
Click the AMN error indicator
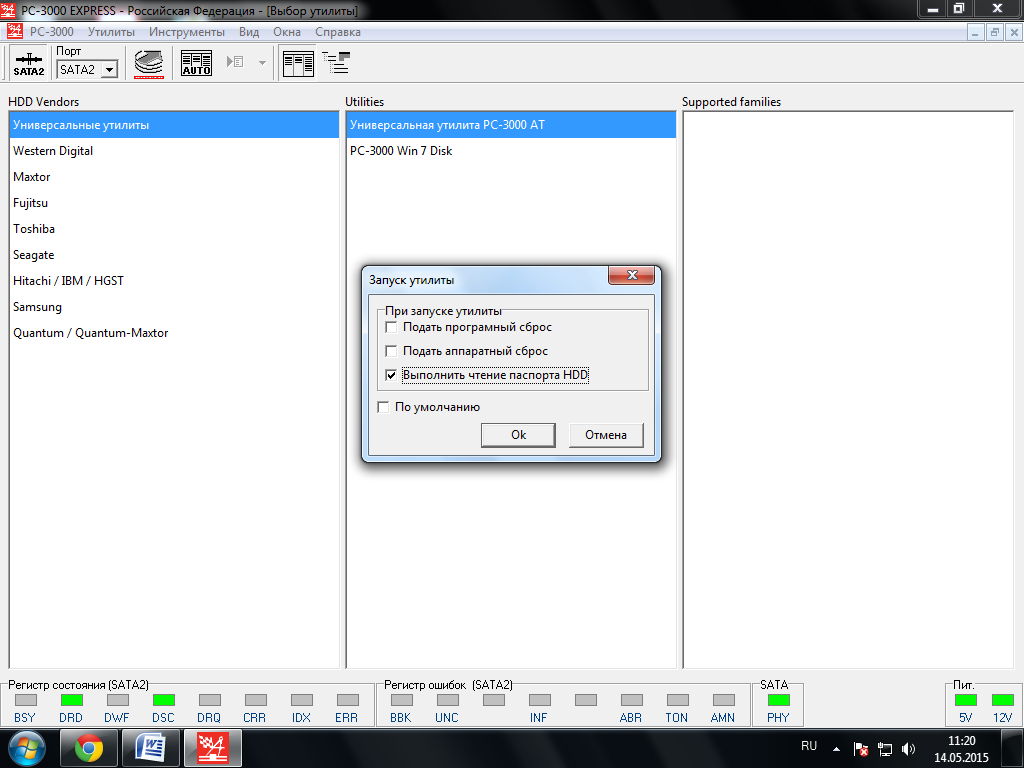724,700
